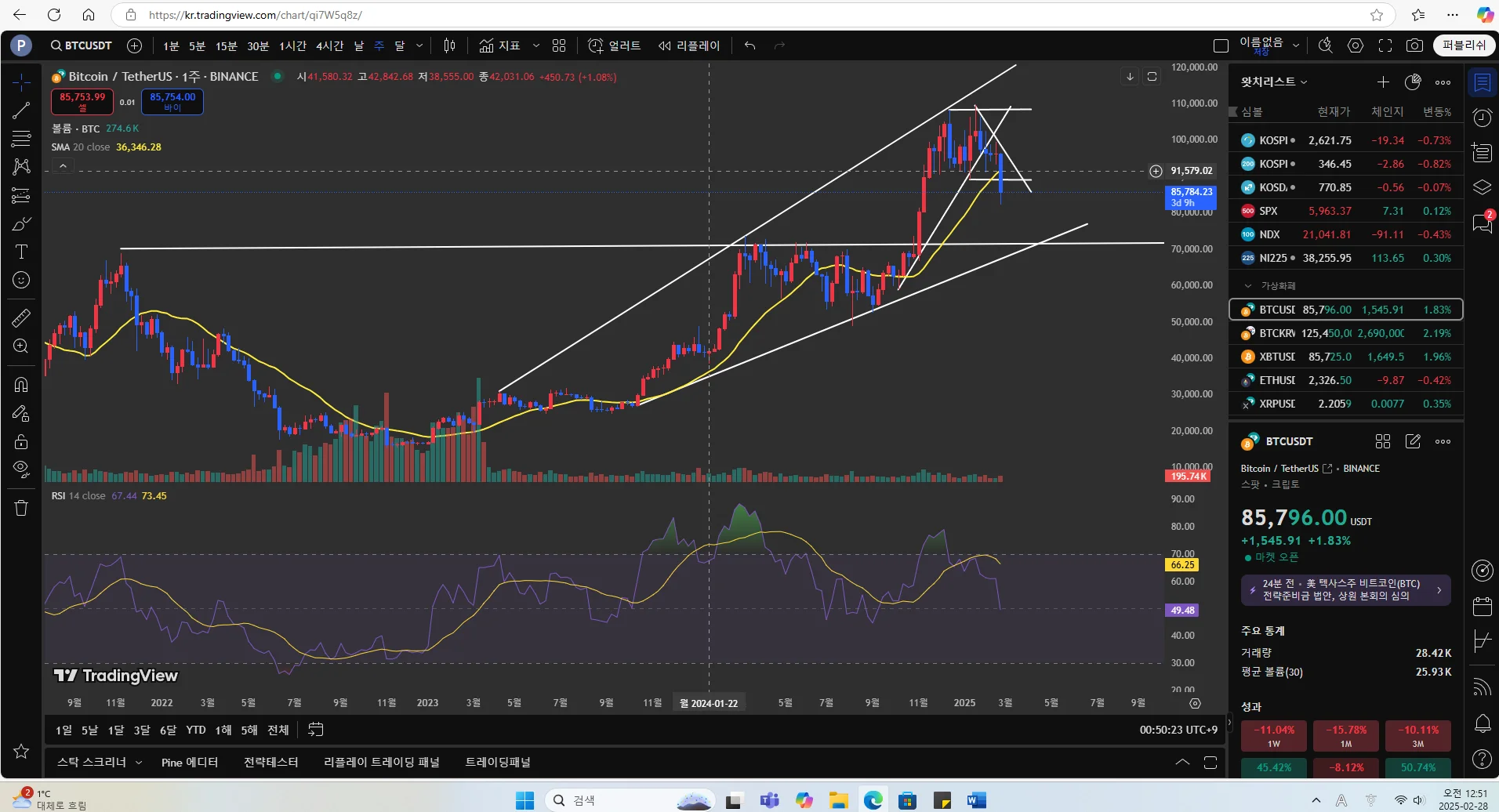Take a chart snapshot with the camera
The image size is (1499, 812).
[1414, 45]
